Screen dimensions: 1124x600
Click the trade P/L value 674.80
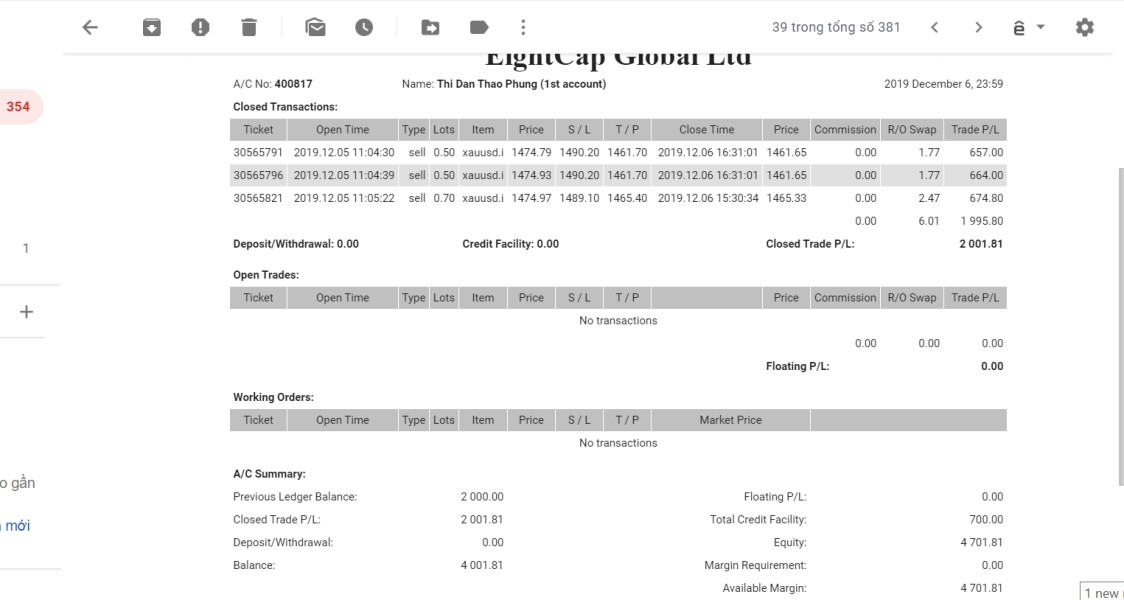pos(987,198)
